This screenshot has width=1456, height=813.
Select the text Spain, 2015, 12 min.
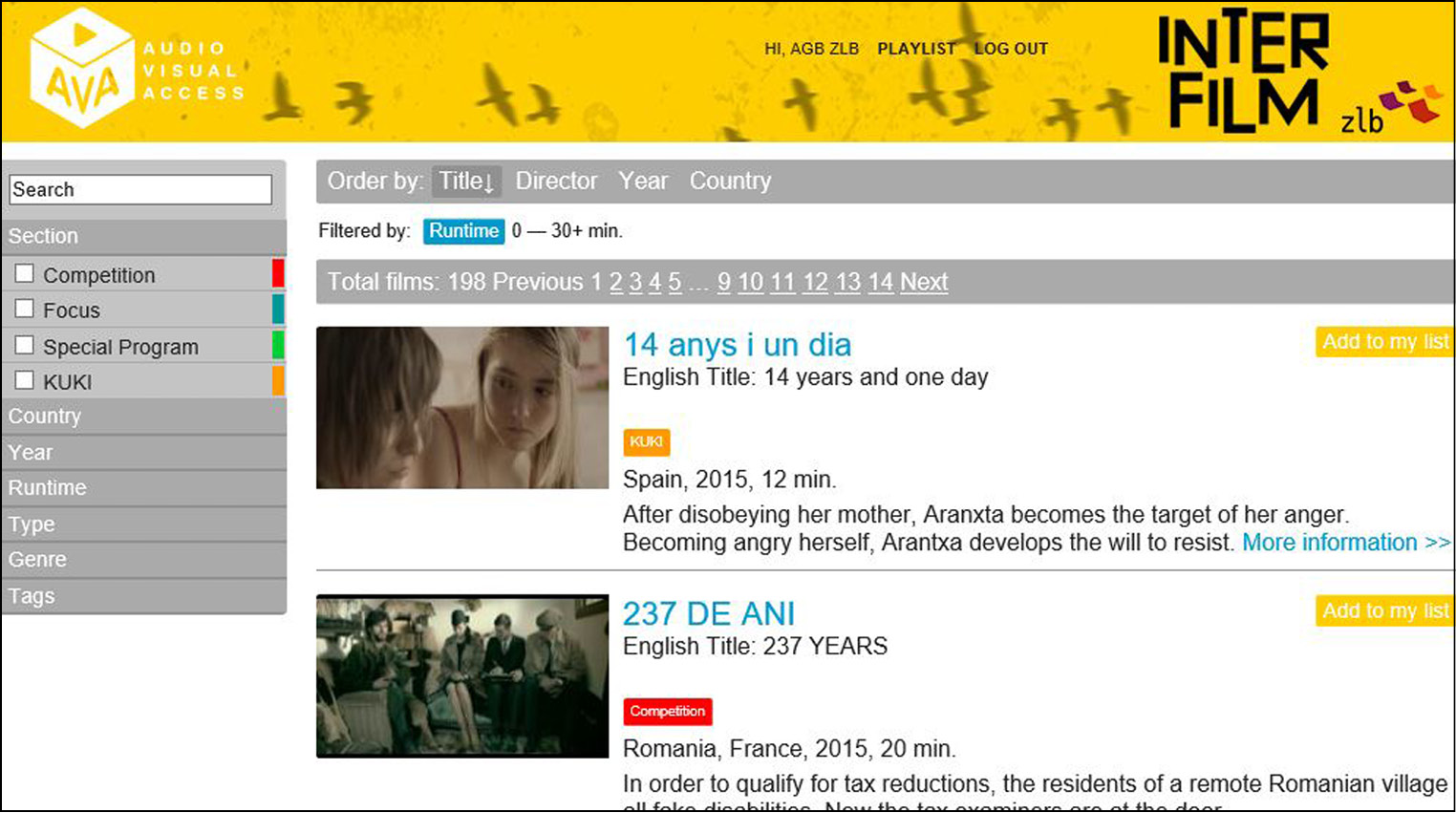(x=730, y=480)
